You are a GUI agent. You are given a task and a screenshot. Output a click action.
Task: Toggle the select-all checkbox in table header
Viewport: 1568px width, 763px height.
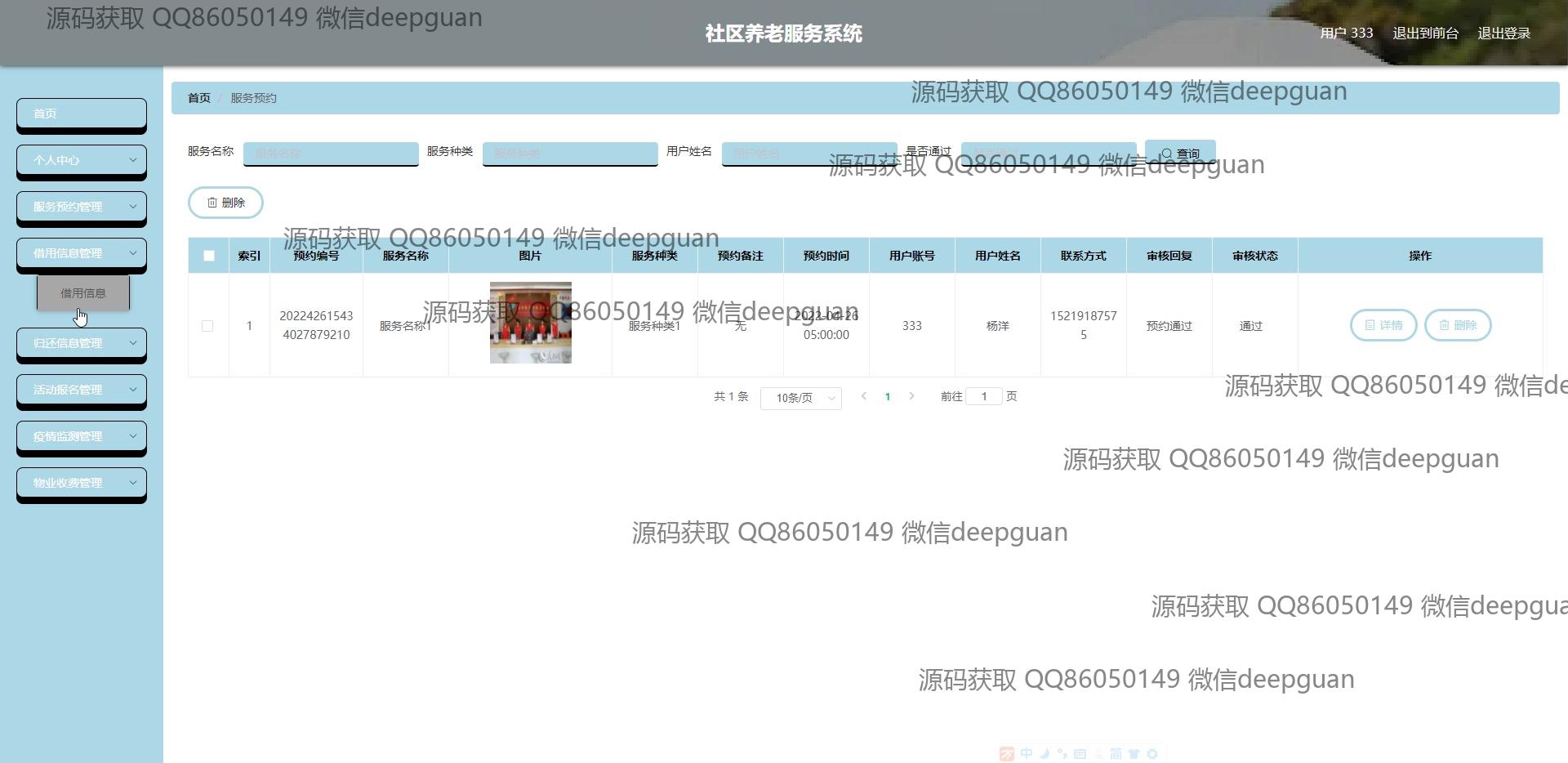point(209,256)
